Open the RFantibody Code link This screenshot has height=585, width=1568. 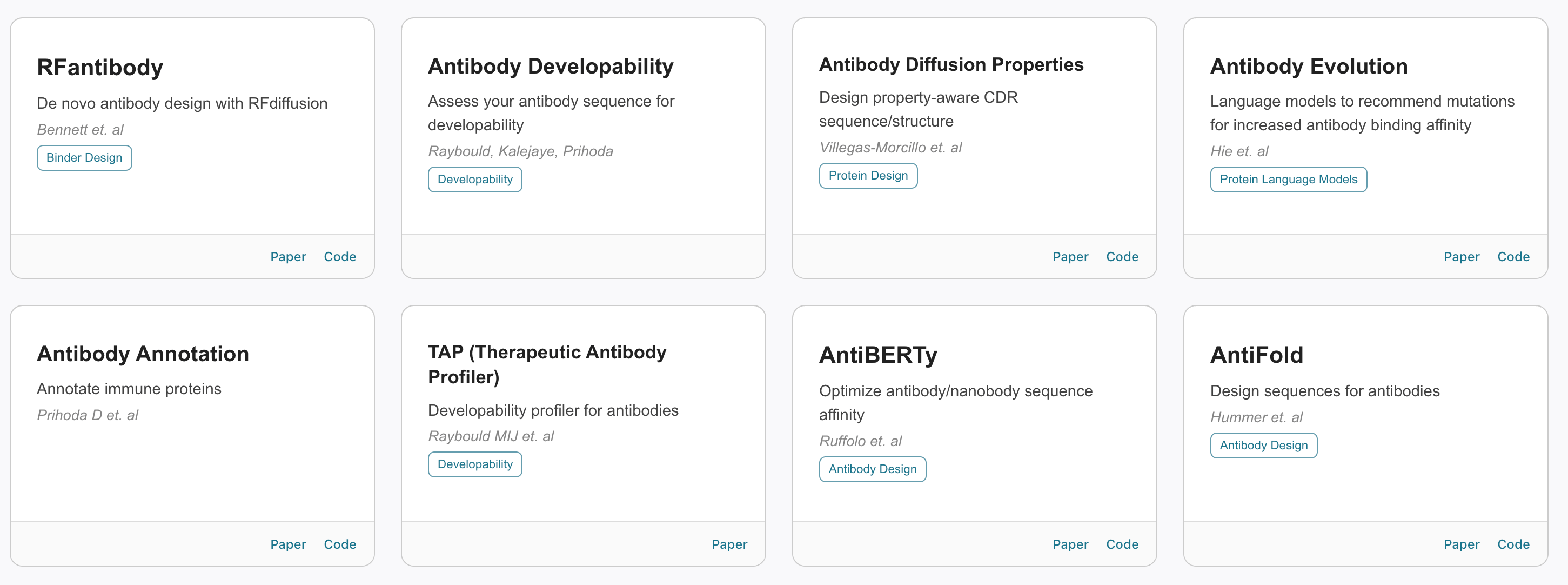point(340,257)
